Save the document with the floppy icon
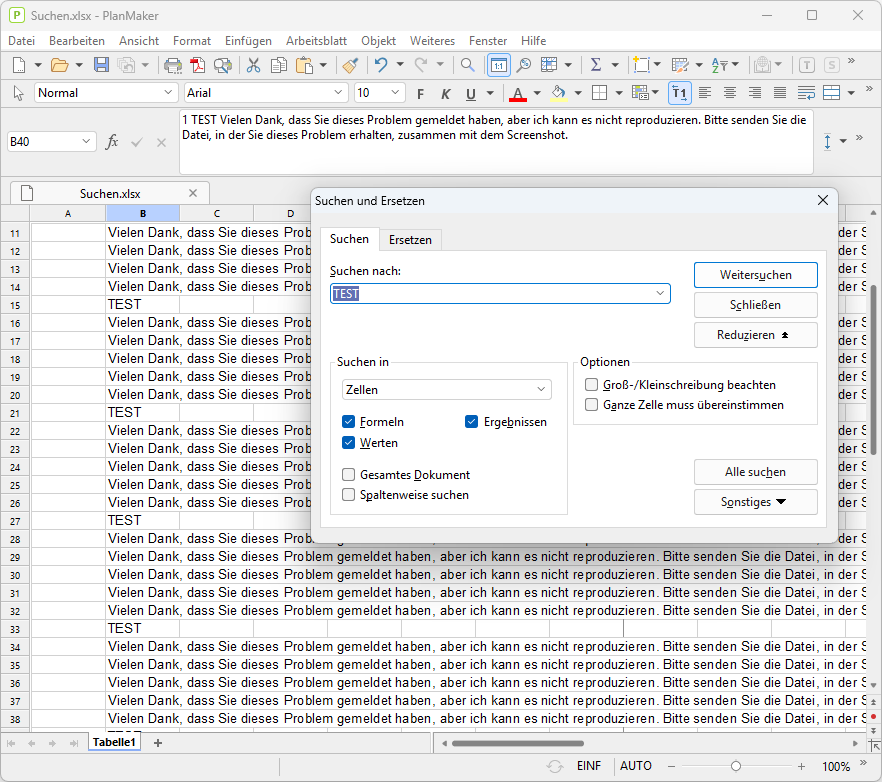Screen dimensions: 882x782 click(x=101, y=65)
